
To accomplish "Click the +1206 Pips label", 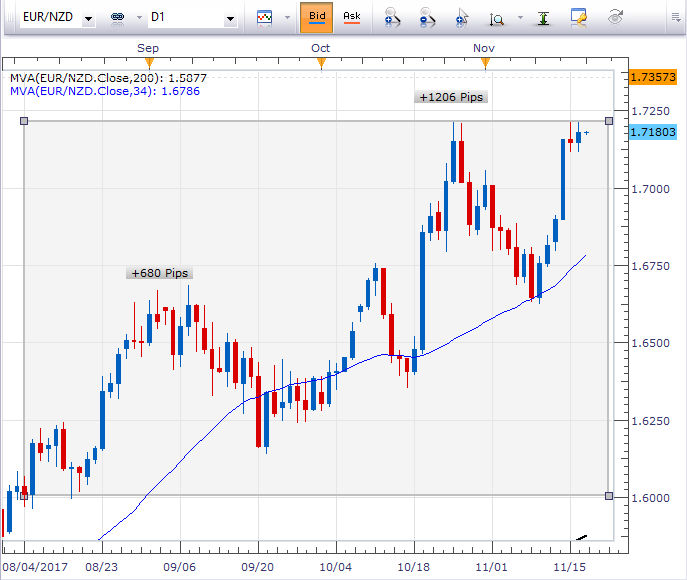I will click(x=451, y=97).
